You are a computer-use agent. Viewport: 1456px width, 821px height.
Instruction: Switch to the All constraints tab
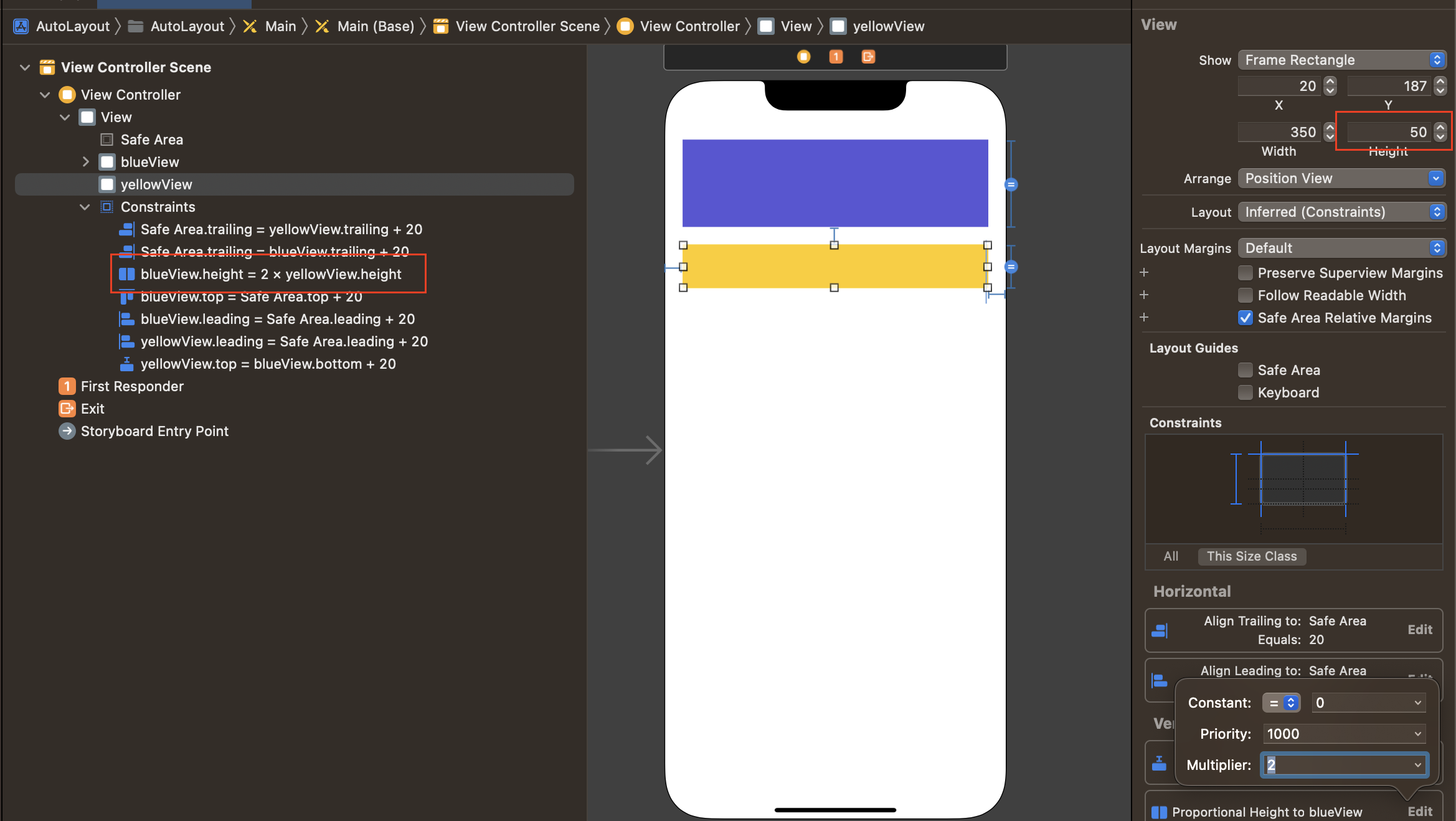[1171, 556]
